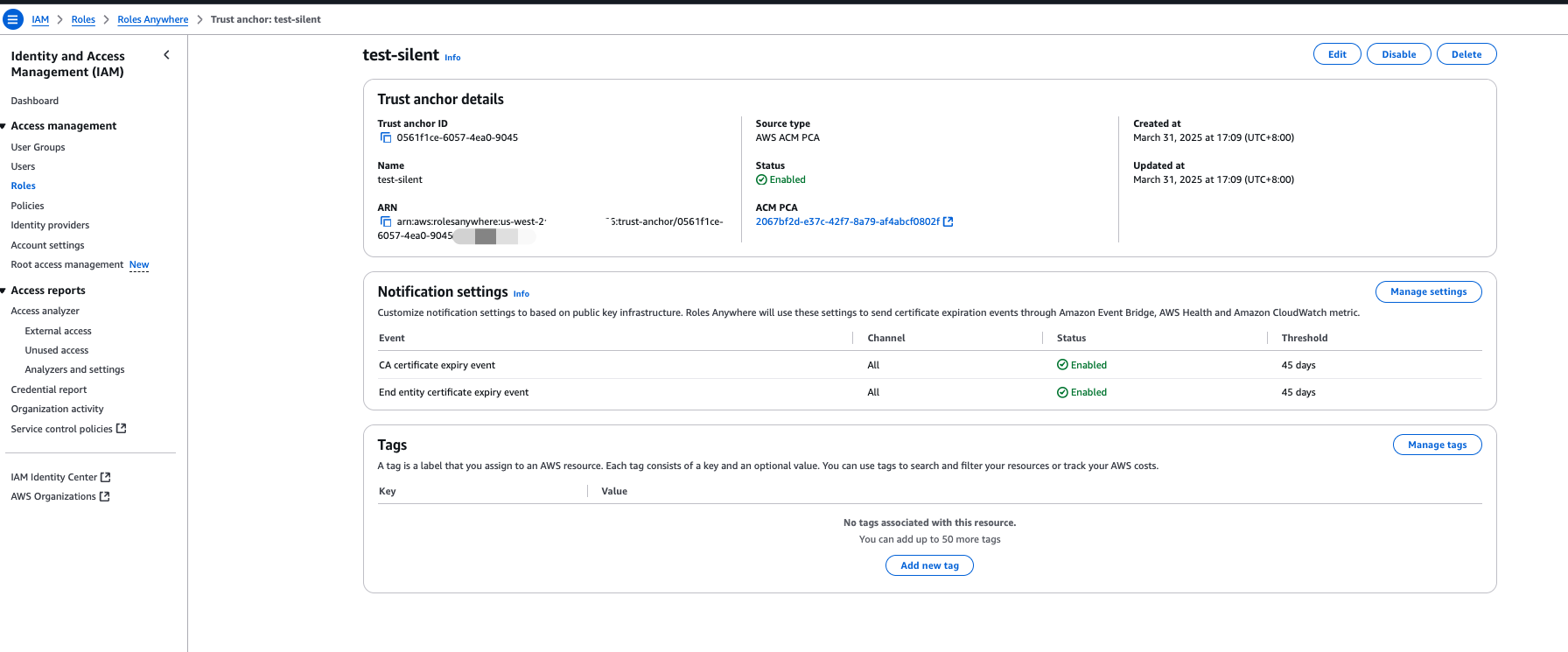Click Service control policies external icon
The height and width of the screenshot is (652, 1568).
(x=122, y=429)
